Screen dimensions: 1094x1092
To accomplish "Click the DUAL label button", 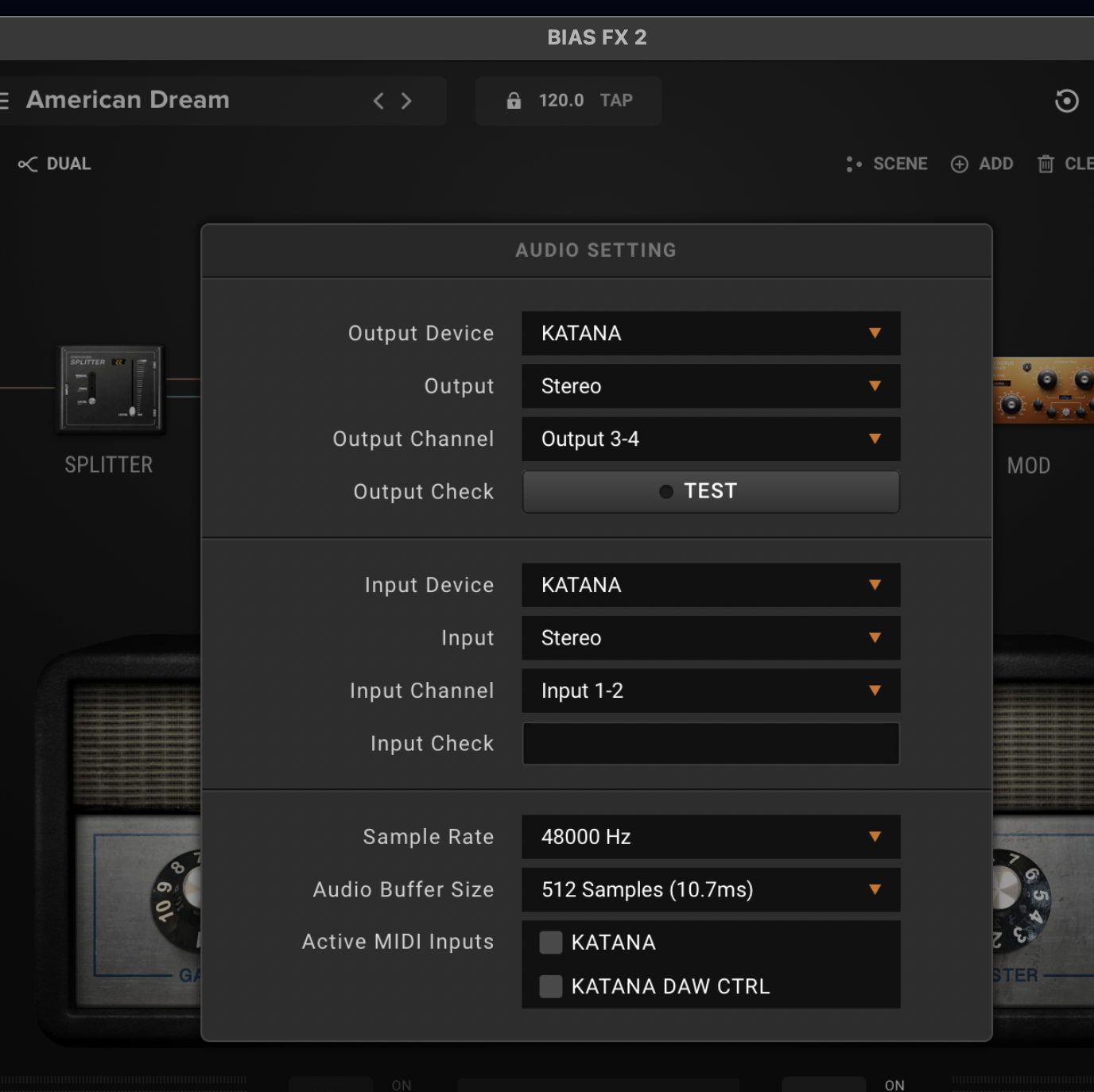I will 68,164.
